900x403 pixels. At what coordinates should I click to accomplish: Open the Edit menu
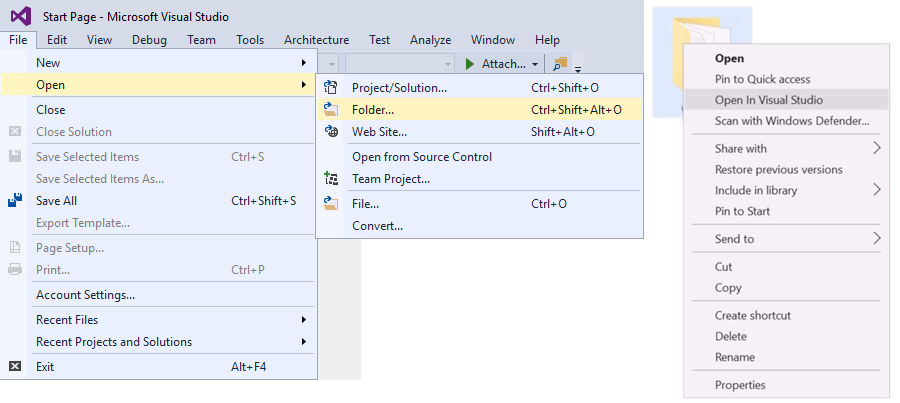57,40
